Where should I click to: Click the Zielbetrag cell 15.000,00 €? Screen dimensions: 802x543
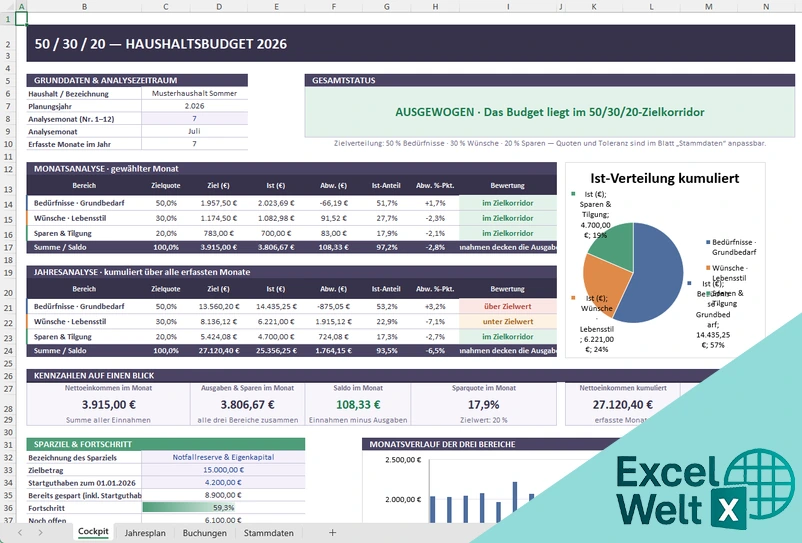pyautogui.click(x=223, y=470)
